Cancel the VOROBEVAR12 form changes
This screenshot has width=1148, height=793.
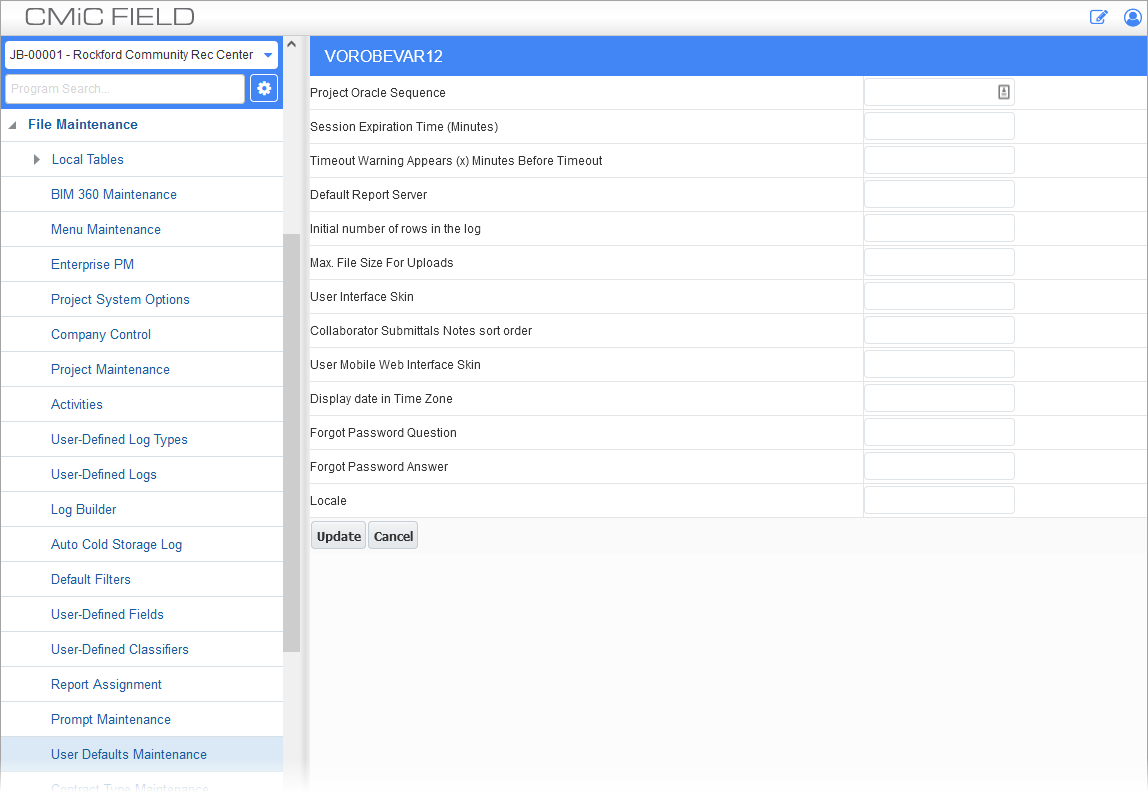pos(392,535)
